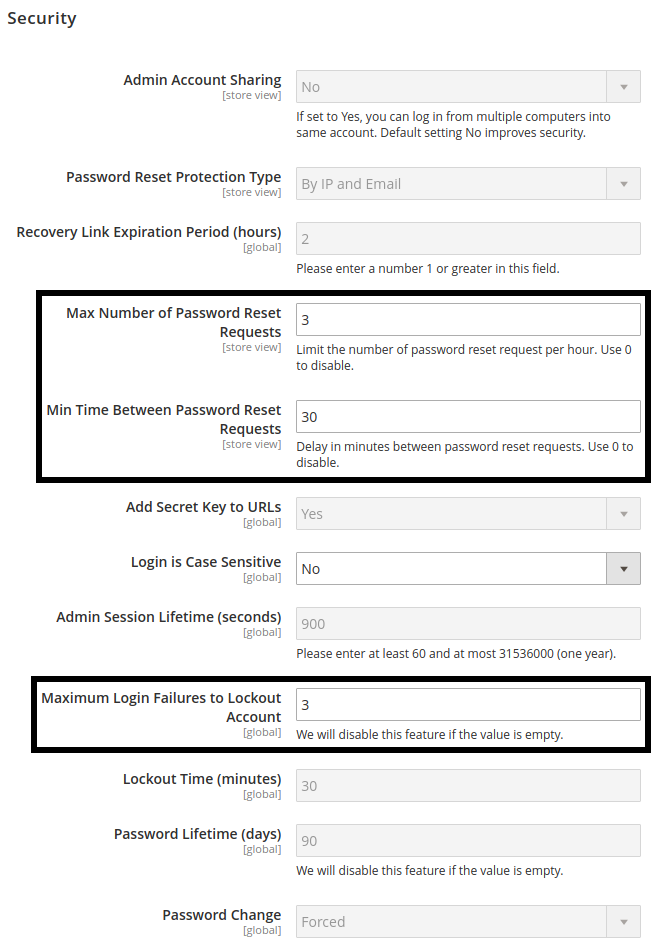Screen dimensions: 653x950
Task: Open the Admin Account Sharing dropdown
Action: click(468, 87)
